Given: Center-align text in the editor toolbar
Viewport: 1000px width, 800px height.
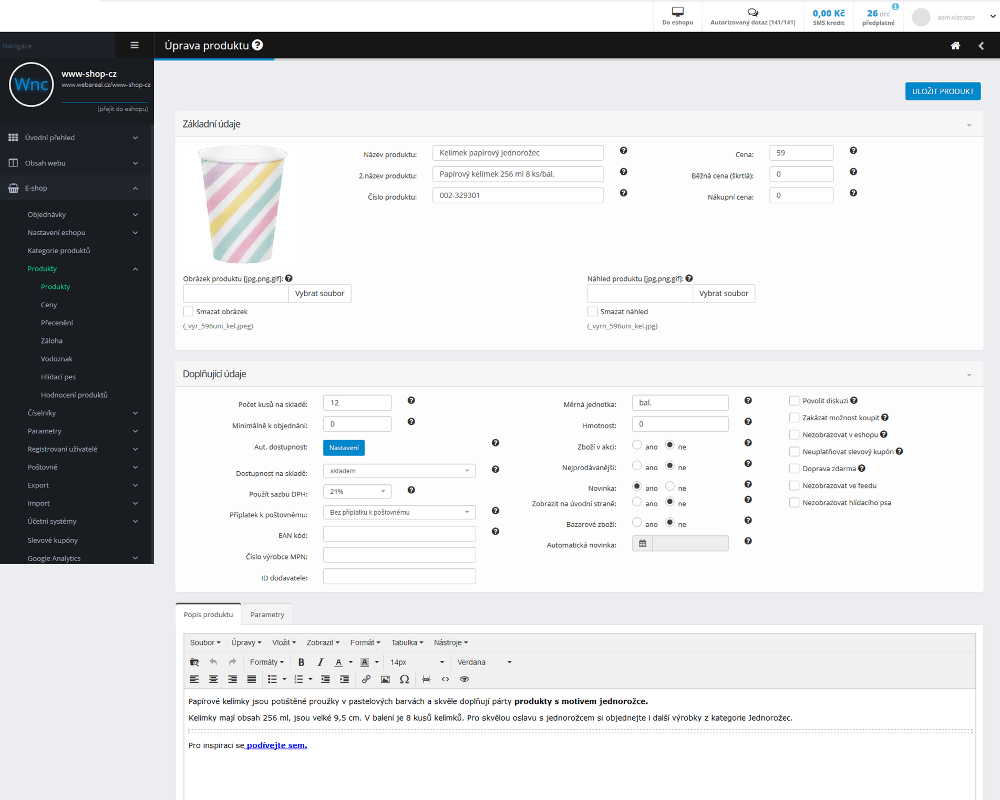Looking at the screenshot, I should [x=213, y=679].
